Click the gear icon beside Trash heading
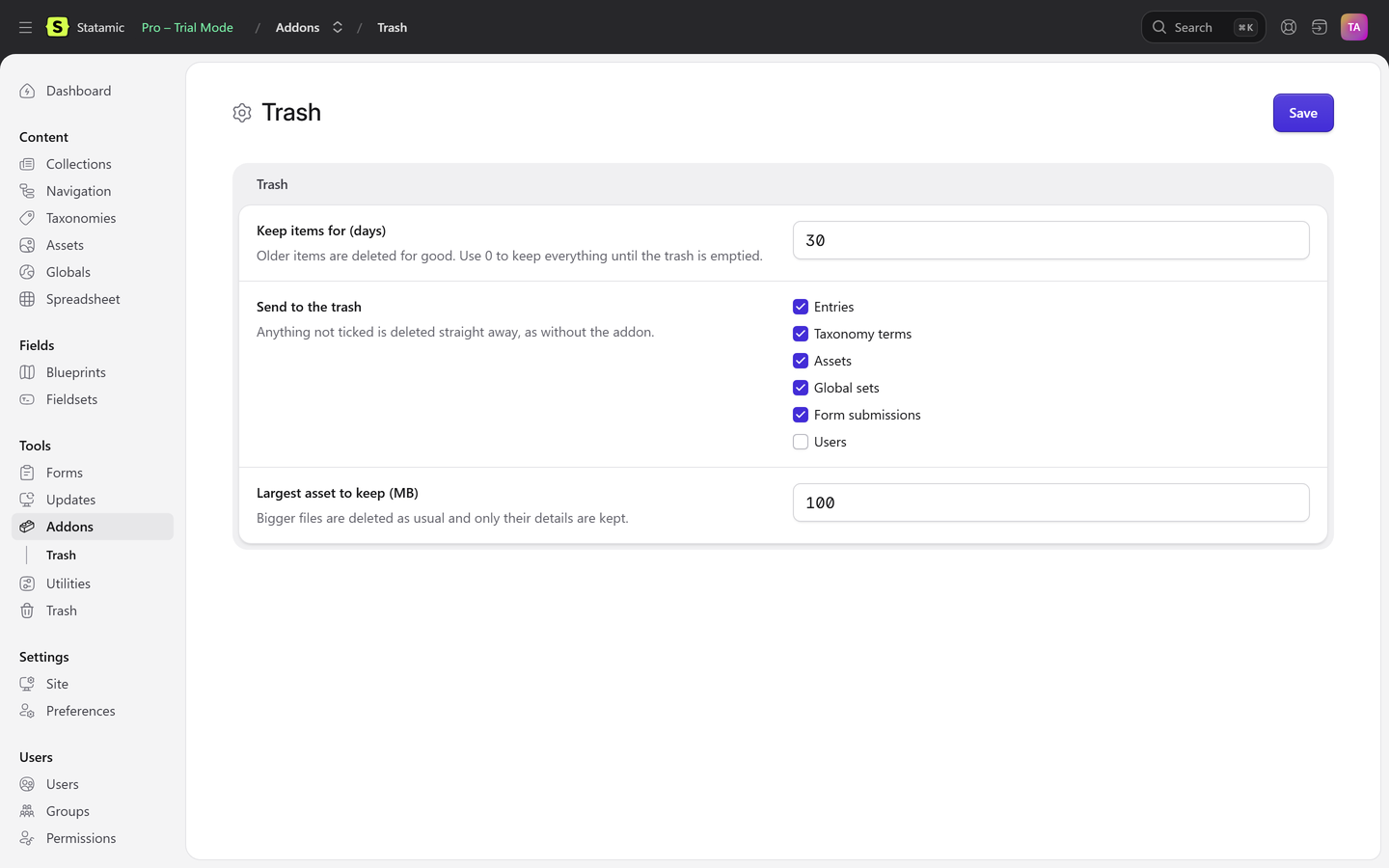1389x868 pixels. (x=242, y=113)
